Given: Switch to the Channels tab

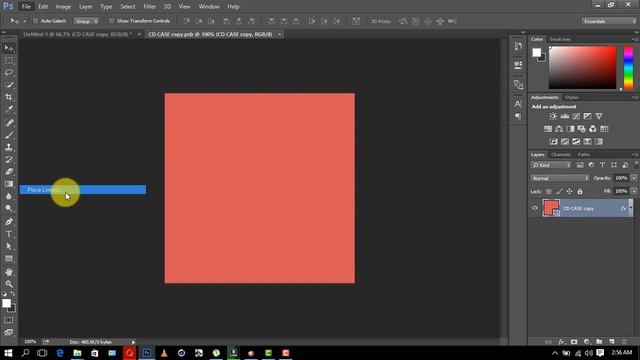Looking at the screenshot, I should coord(561,155).
